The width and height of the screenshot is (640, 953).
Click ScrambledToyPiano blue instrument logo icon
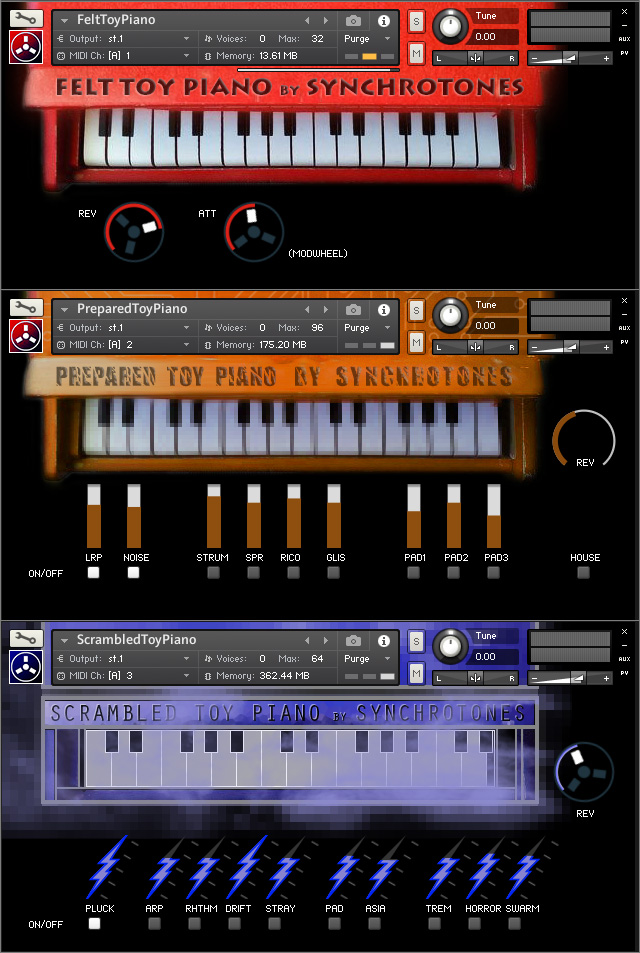coord(26,667)
